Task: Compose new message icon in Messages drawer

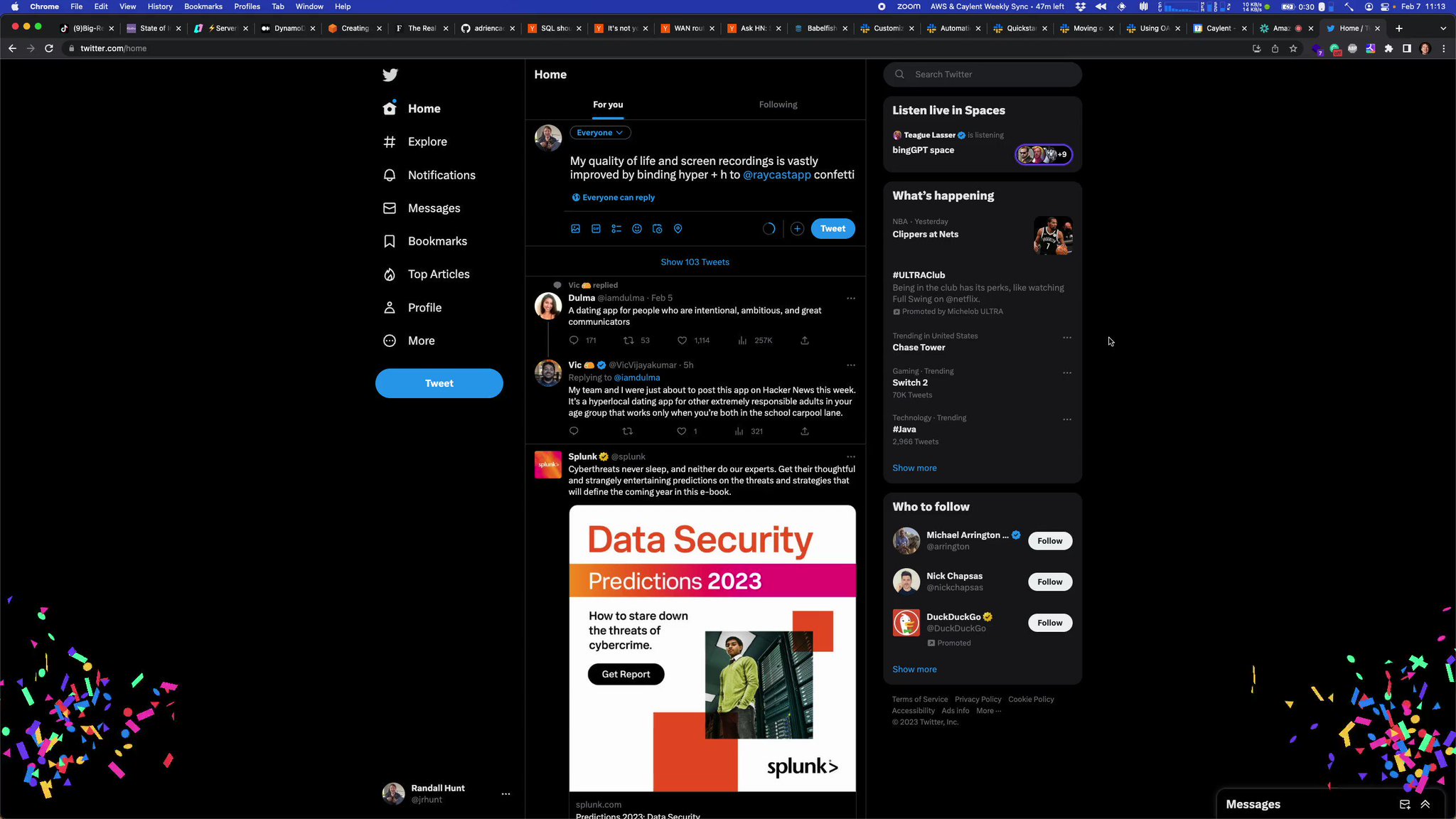Action: tap(1405, 804)
